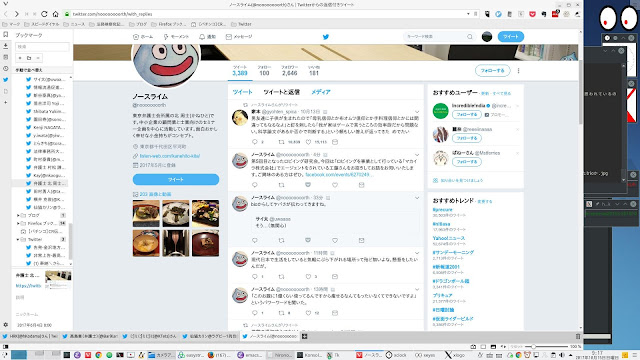The height and width of the screenshot is (360, 640).
Task: Open the Yahoo!ニュース trend
Action: [449, 238]
